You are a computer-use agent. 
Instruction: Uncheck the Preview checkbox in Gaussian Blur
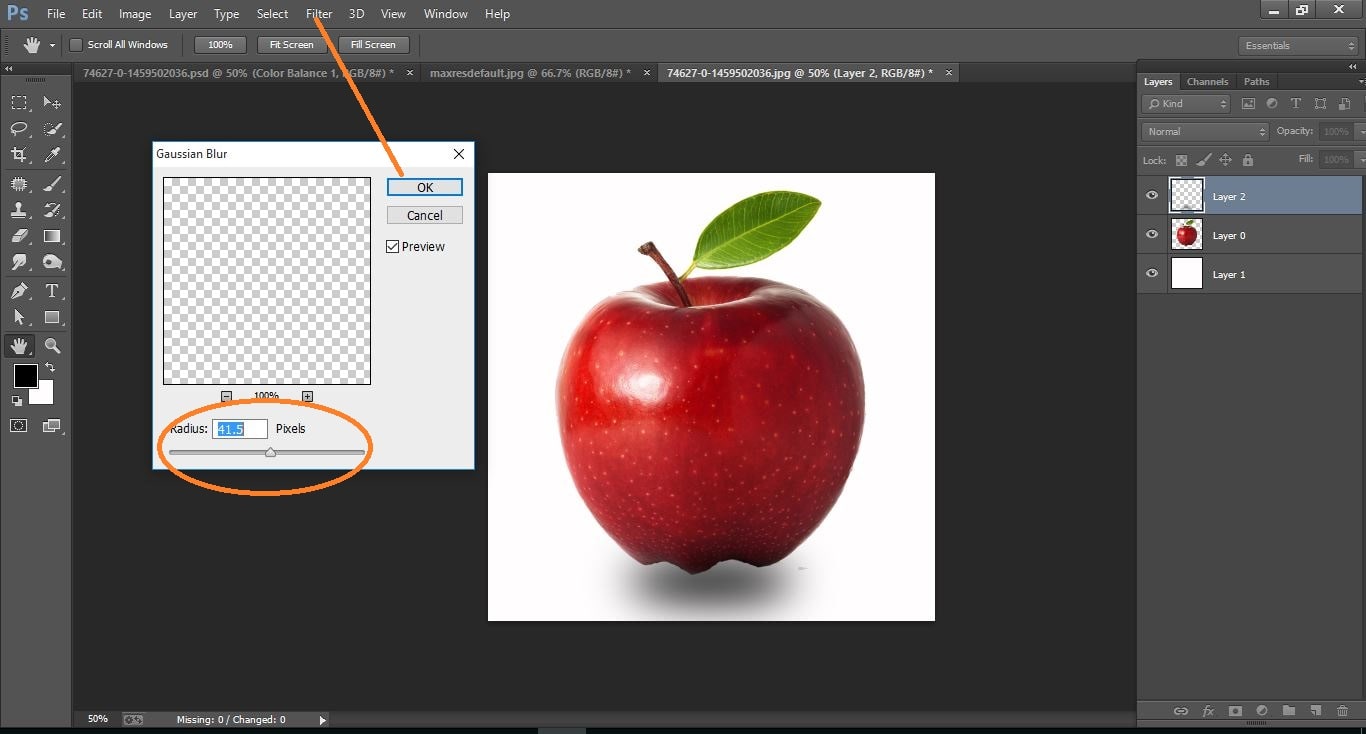[x=392, y=246]
